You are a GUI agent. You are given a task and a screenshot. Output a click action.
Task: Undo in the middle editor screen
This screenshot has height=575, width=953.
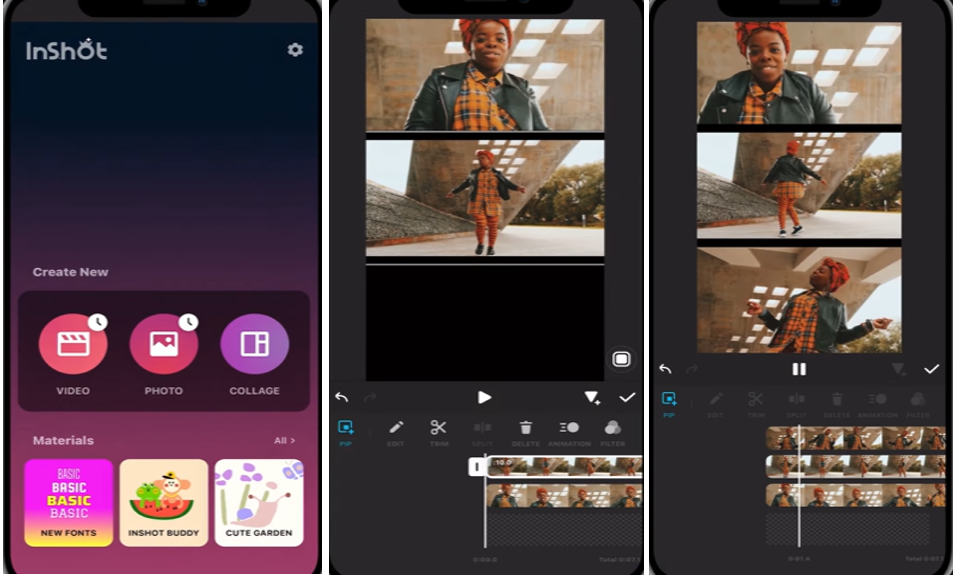click(x=342, y=398)
